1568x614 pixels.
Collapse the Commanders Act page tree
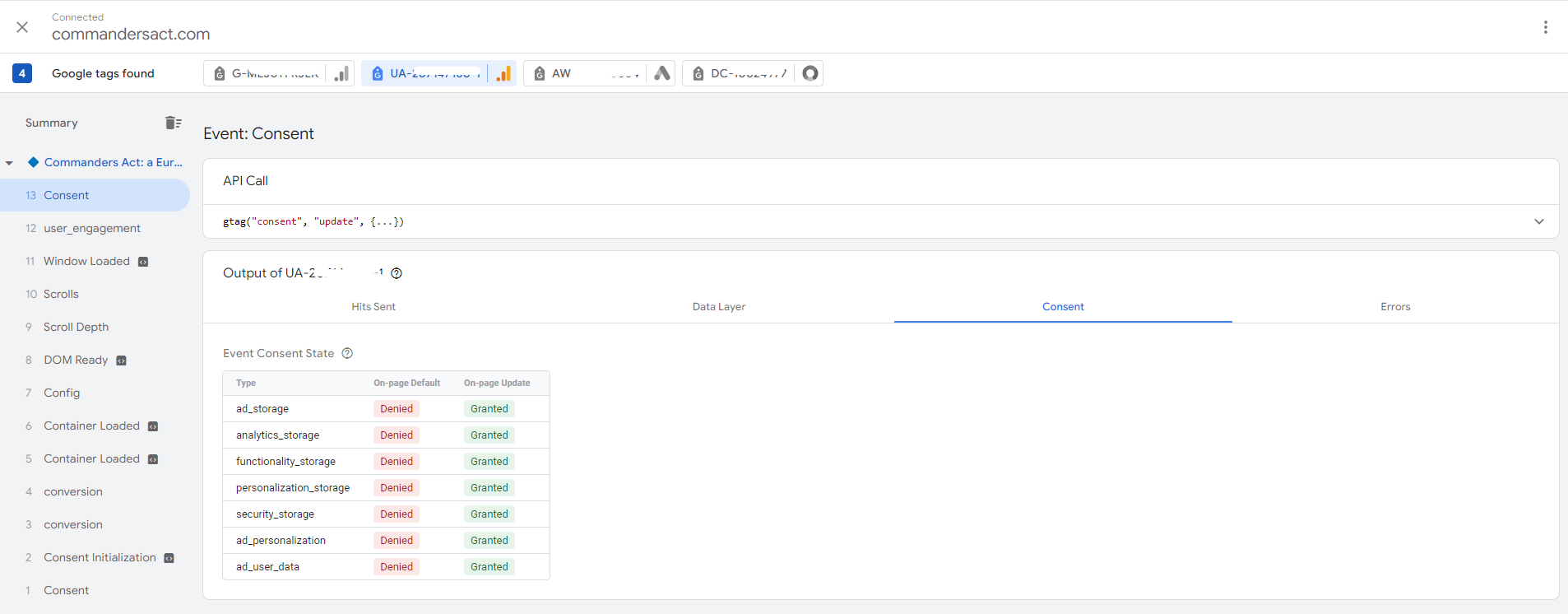click(x=9, y=163)
